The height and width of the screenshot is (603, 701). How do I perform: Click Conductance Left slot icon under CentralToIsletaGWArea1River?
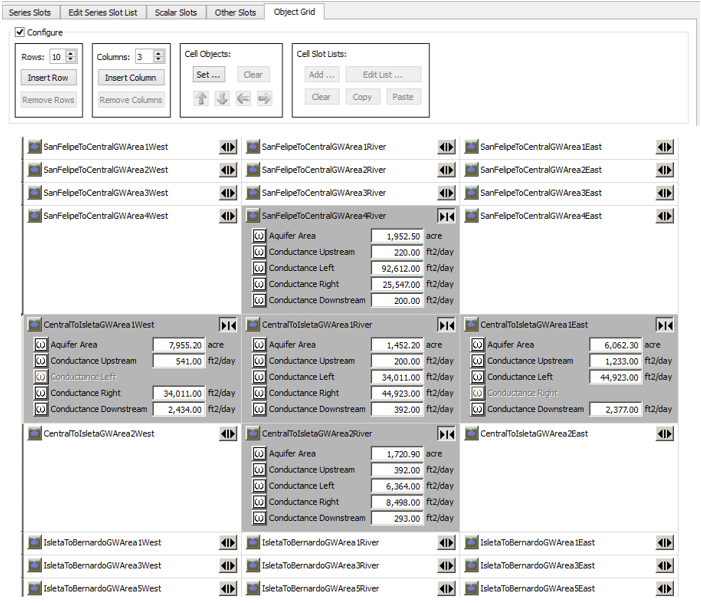258,377
